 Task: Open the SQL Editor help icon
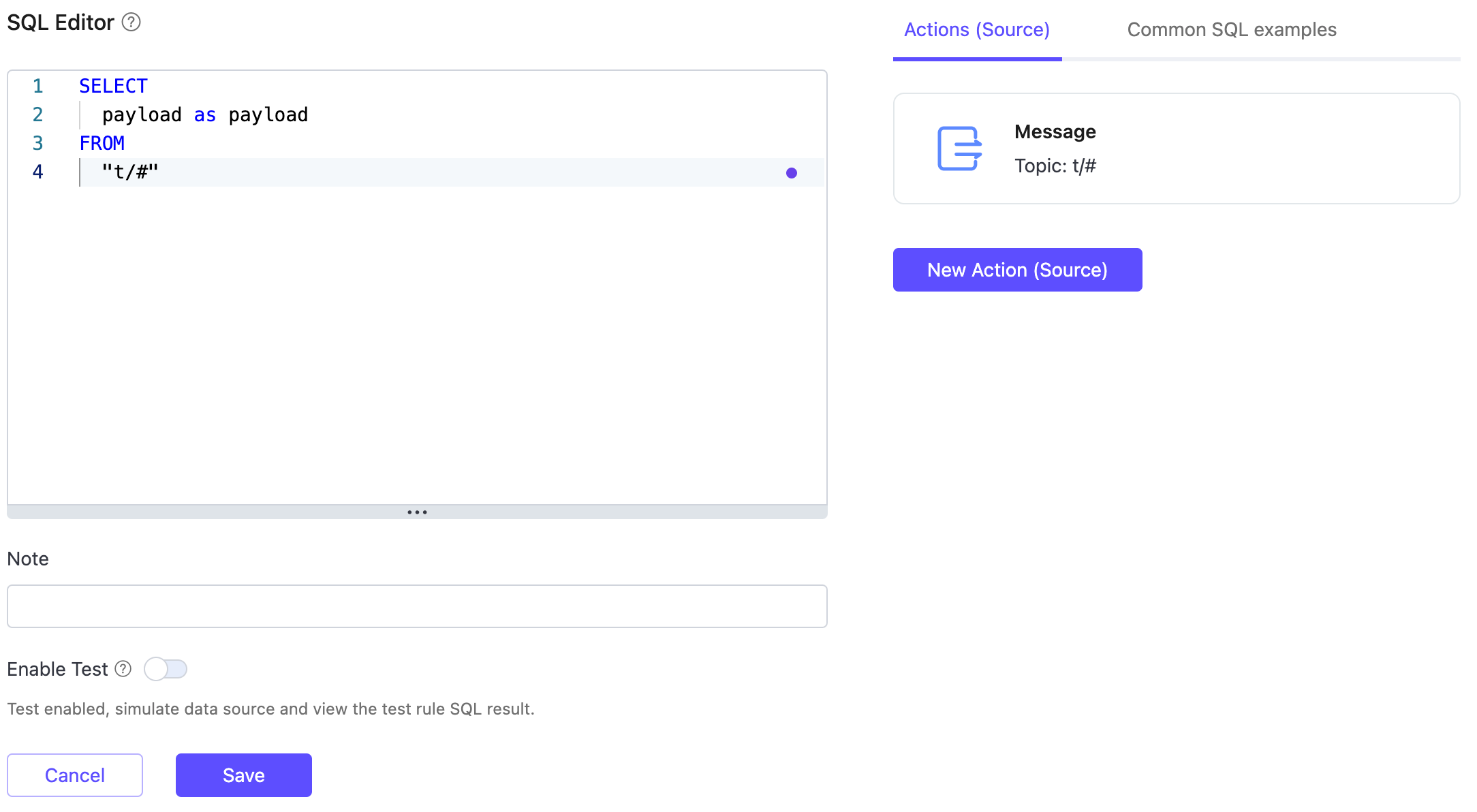(x=131, y=22)
